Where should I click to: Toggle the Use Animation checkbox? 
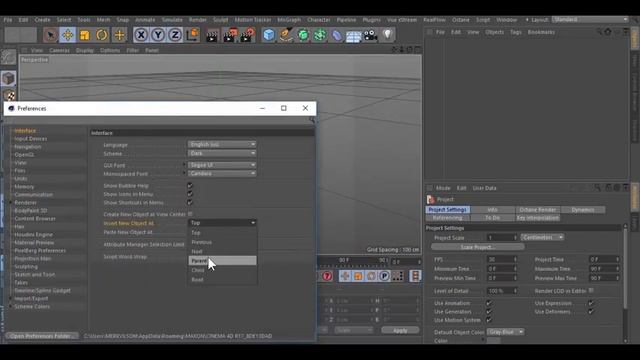click(x=489, y=303)
